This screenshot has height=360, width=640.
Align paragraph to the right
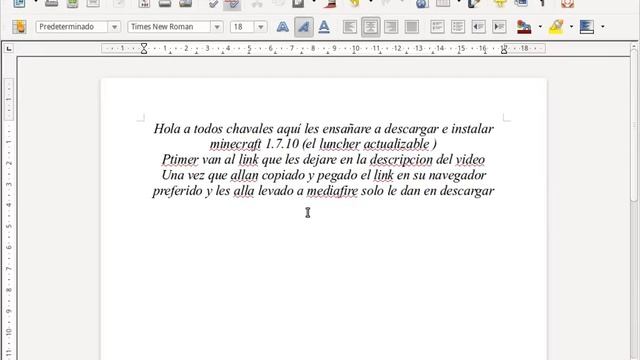[x=391, y=27]
